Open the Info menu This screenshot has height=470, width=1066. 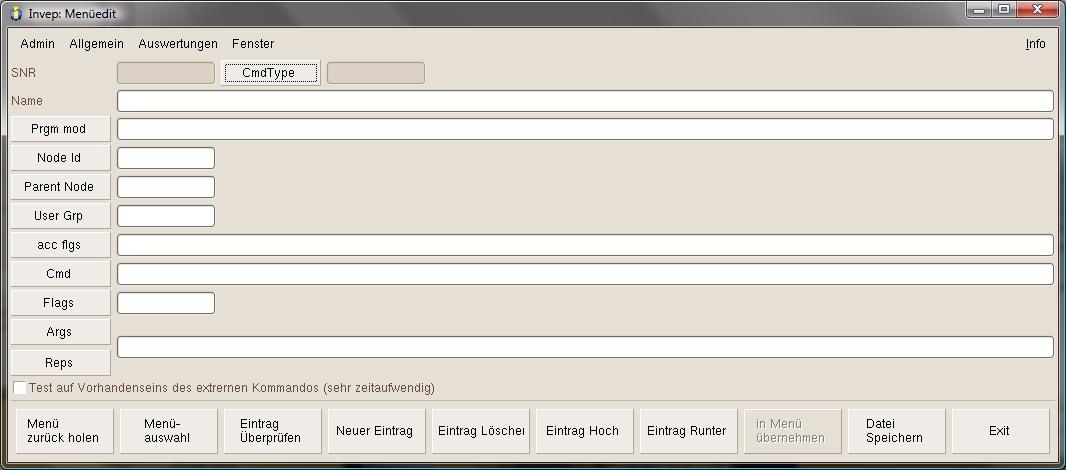1035,44
